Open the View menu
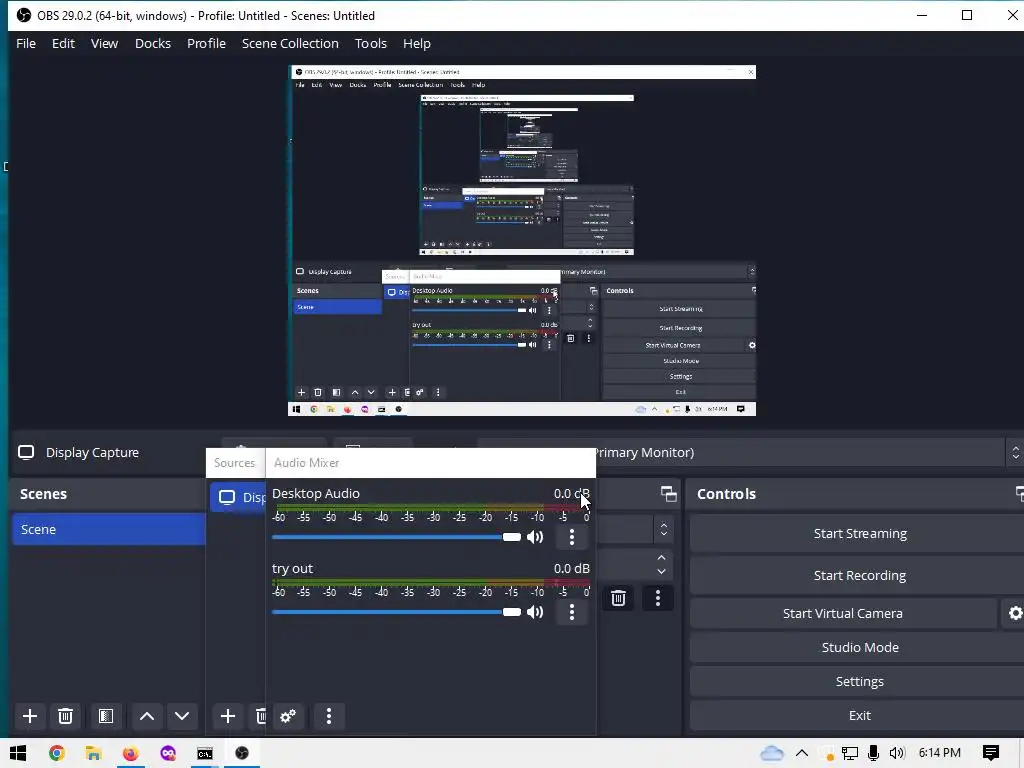 pos(104,43)
